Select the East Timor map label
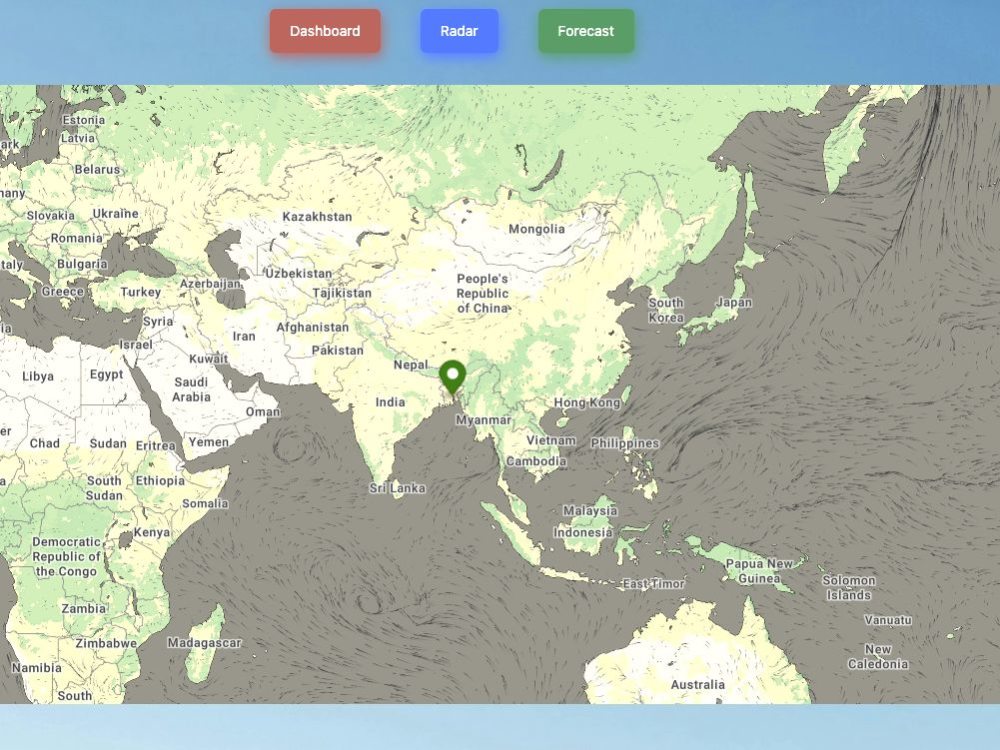Viewport: 1000px width, 750px height. pyautogui.click(x=653, y=584)
